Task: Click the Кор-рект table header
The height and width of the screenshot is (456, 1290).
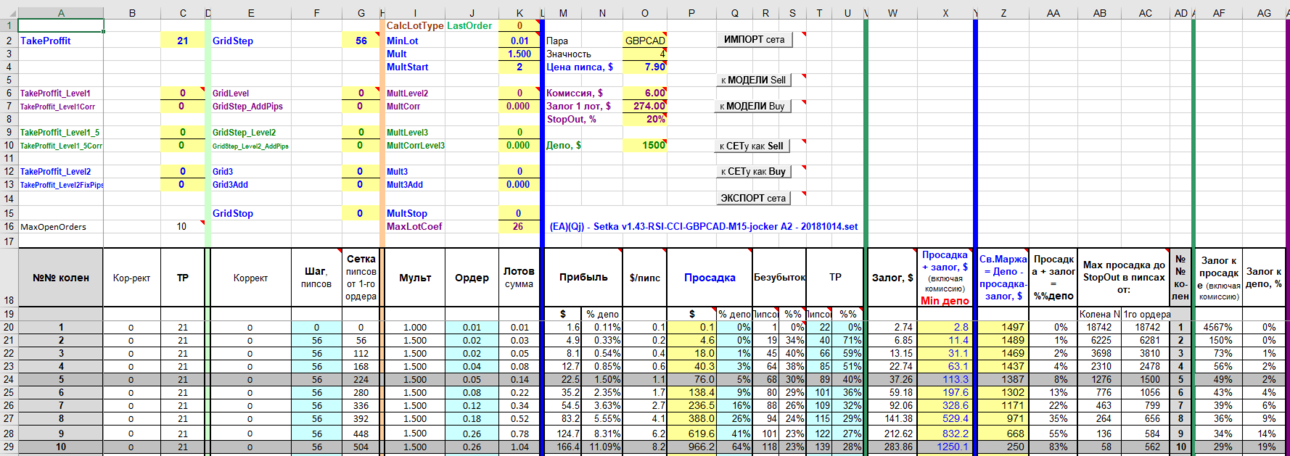Action: (x=131, y=277)
